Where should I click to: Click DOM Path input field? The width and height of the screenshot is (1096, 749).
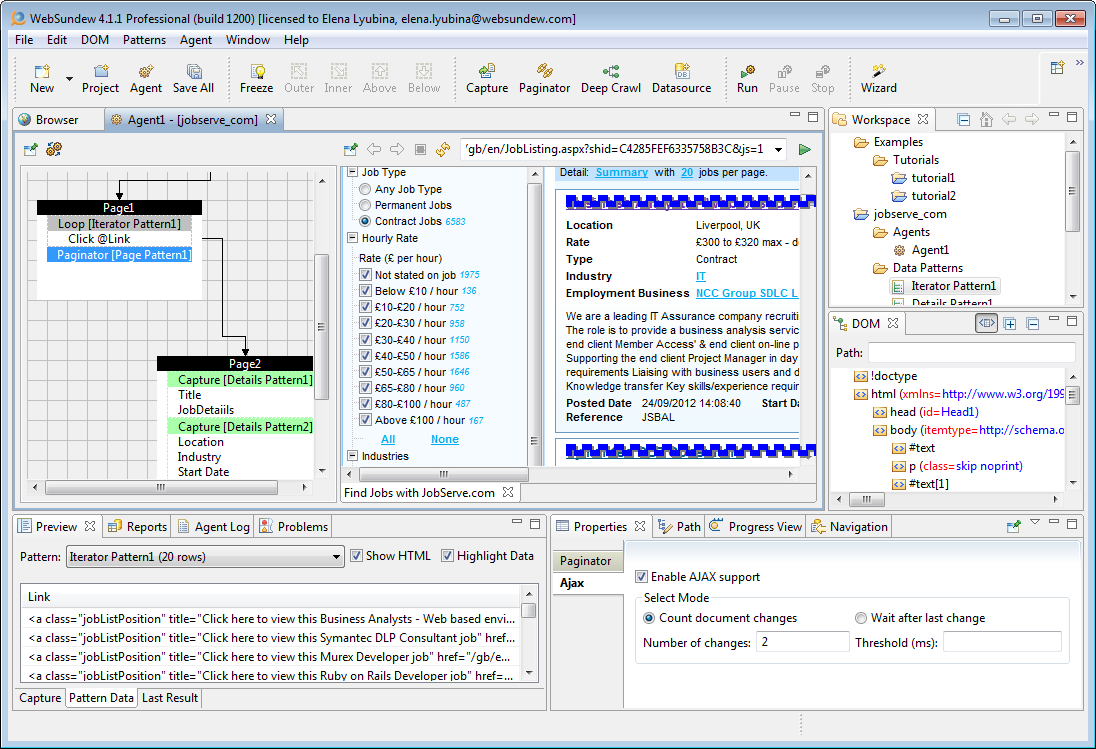[x=972, y=353]
